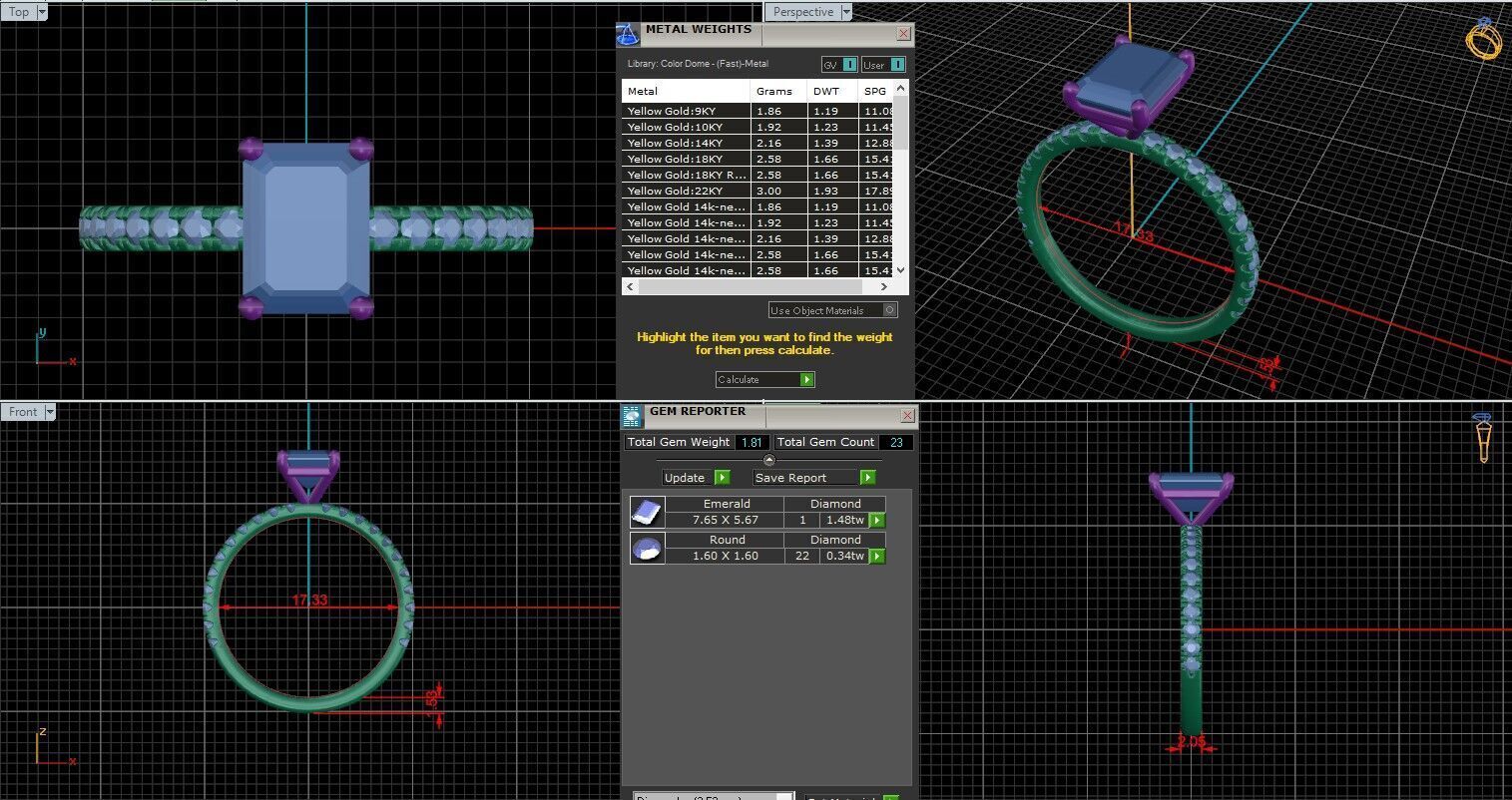Viewport: 1512px width, 800px height.
Task: Click the Emerald 7.65 X 5.67 size cell
Action: [x=726, y=520]
